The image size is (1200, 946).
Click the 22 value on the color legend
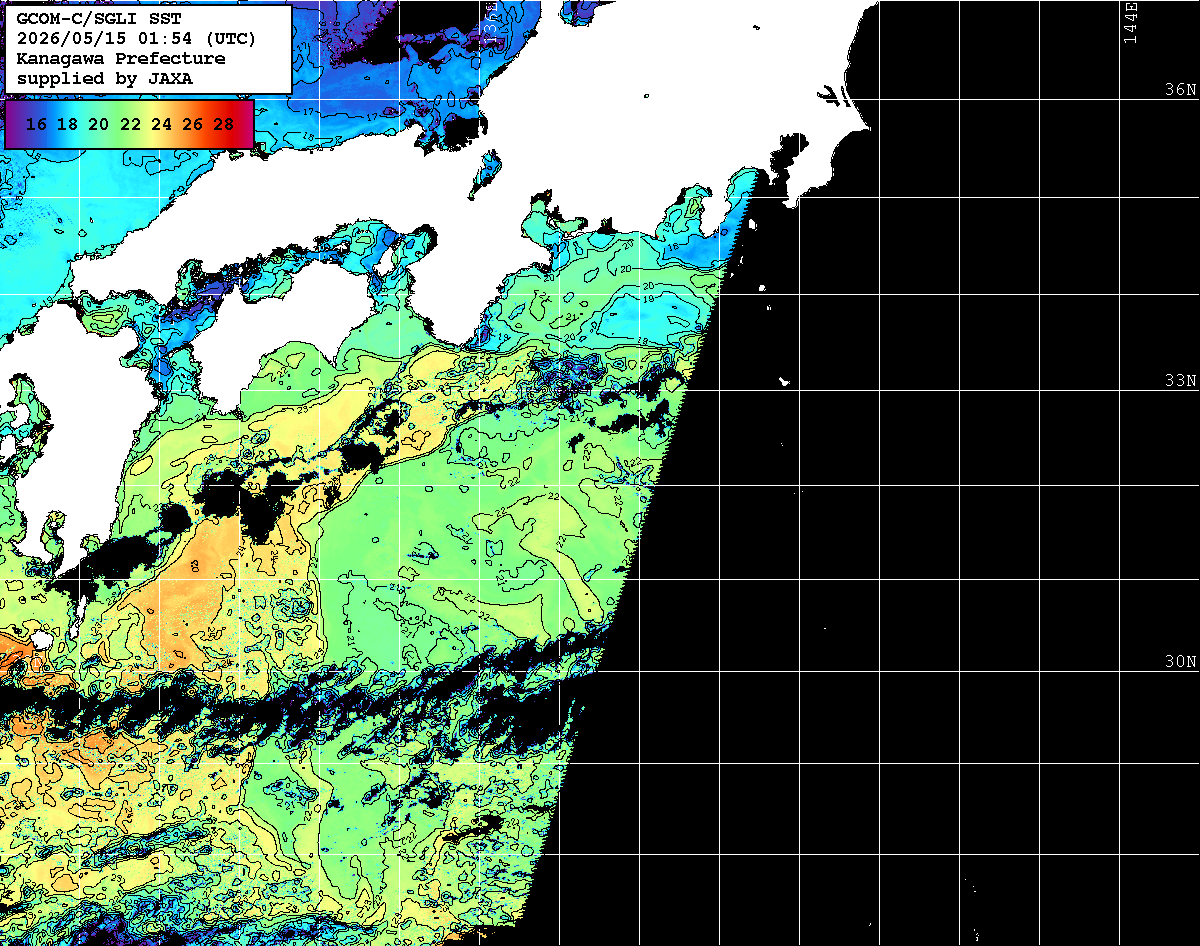click(130, 124)
